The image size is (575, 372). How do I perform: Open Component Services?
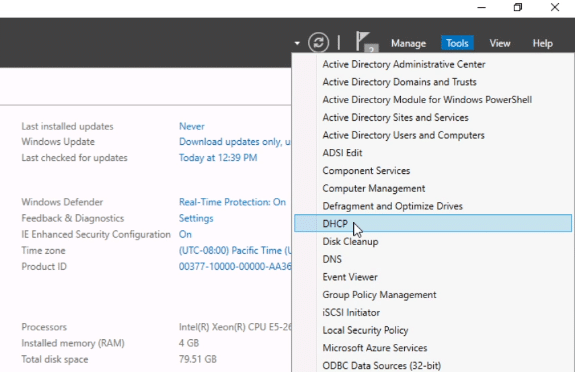(x=433, y=171)
